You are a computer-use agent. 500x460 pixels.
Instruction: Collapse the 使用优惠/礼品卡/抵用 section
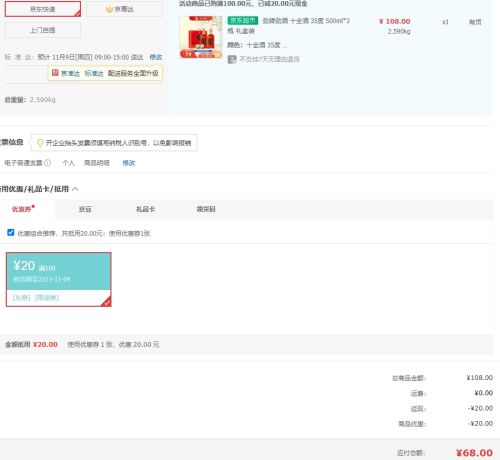(x=76, y=189)
